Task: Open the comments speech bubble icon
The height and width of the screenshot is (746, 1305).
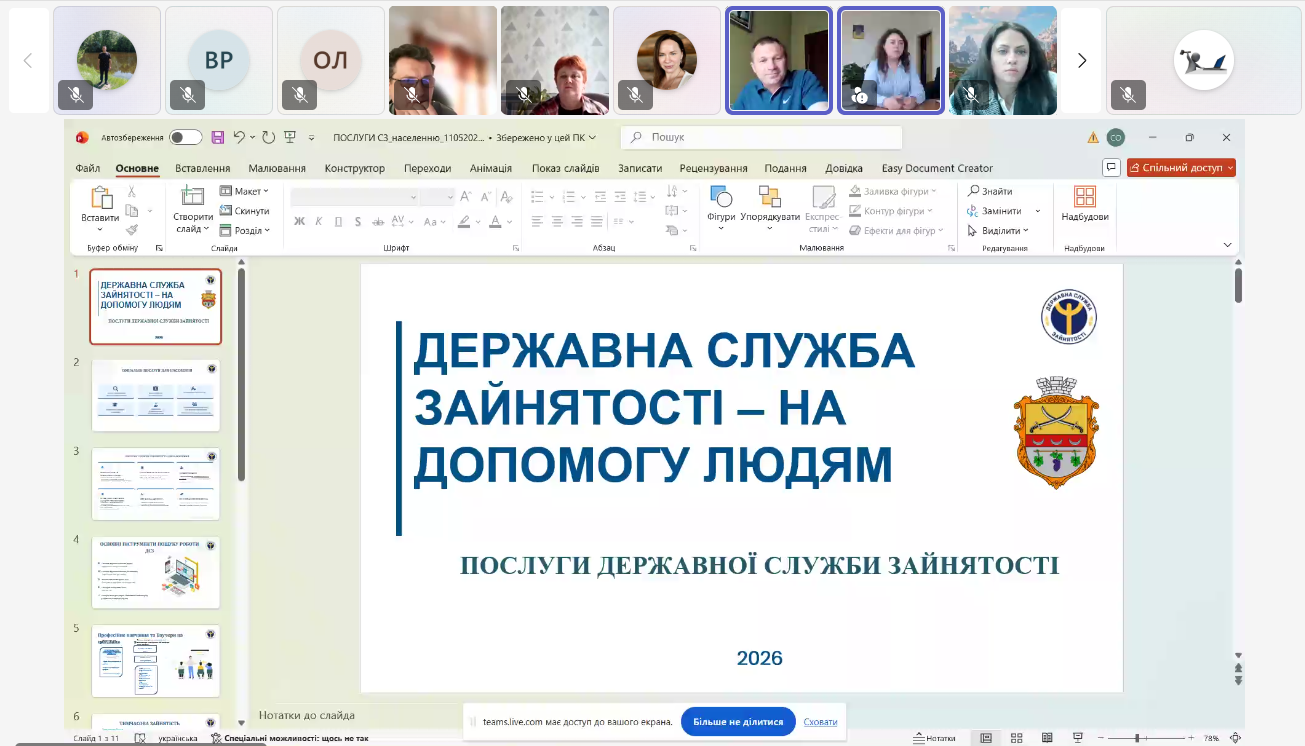Action: pyautogui.click(x=1111, y=167)
